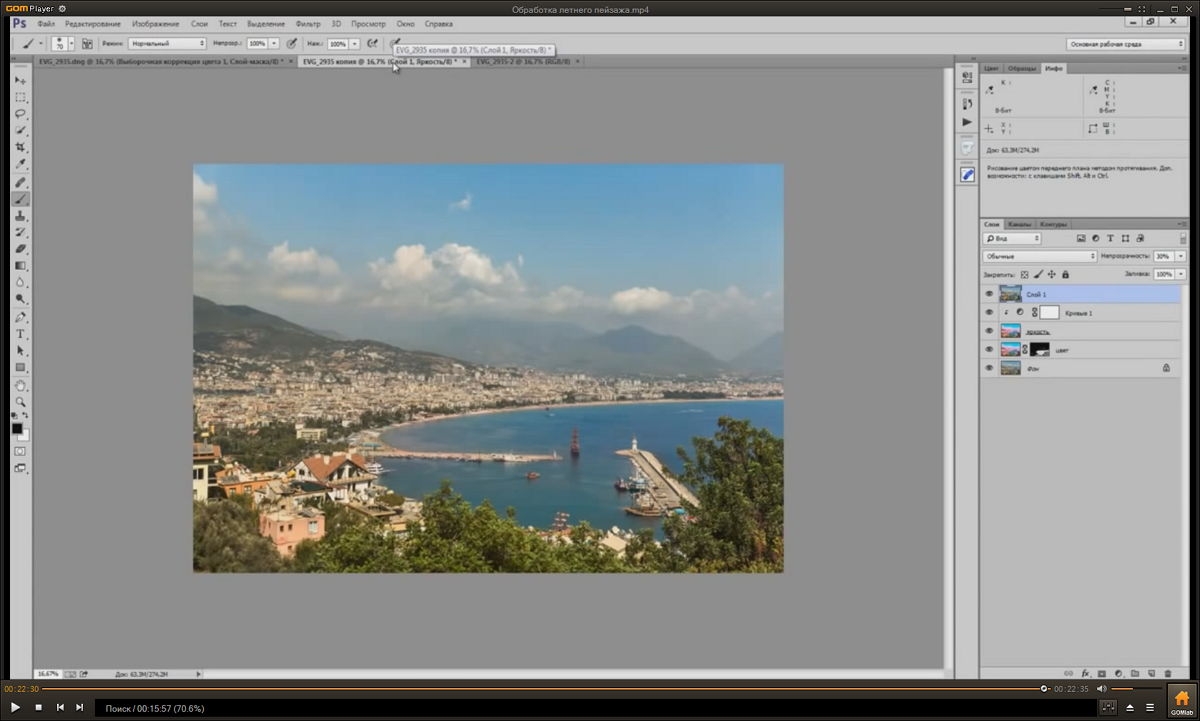Select the Blur tool
The image size is (1200, 721).
(21, 283)
